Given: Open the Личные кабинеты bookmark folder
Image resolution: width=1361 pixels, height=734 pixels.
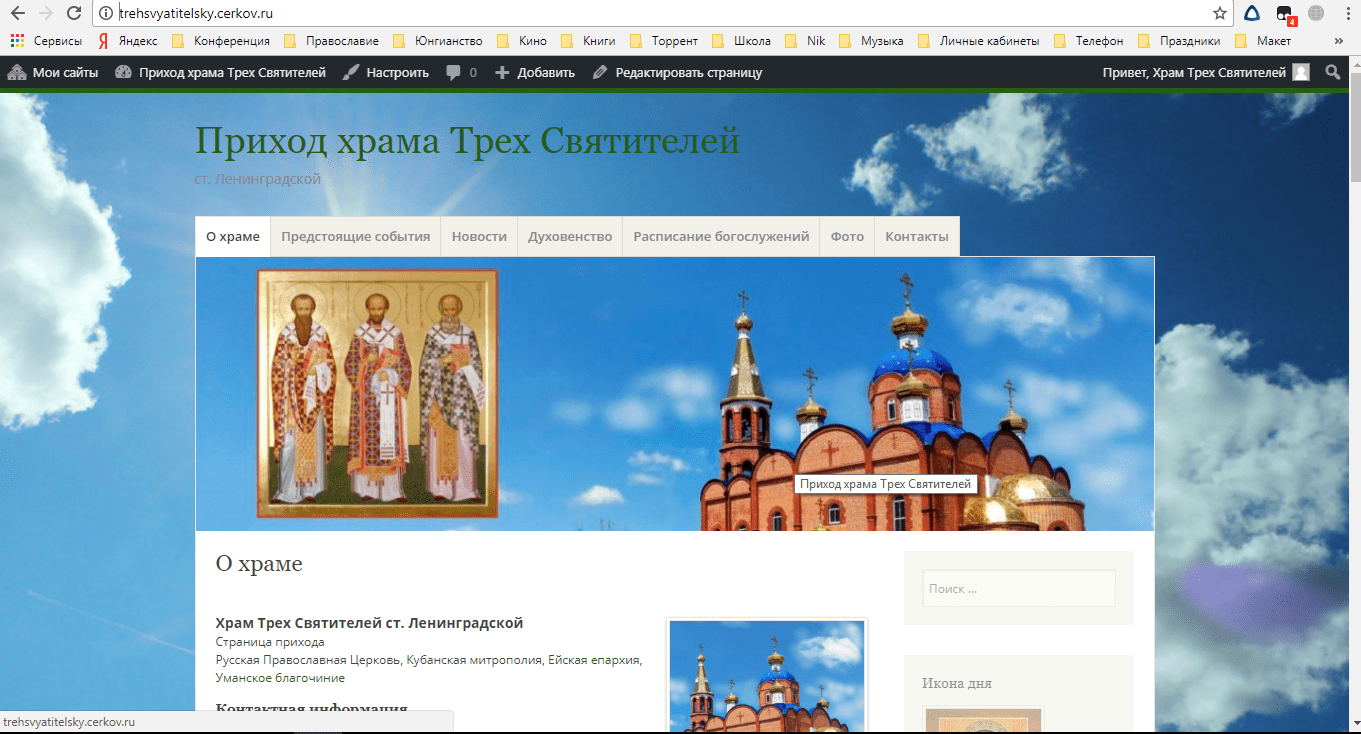Looking at the screenshot, I should tap(979, 41).
